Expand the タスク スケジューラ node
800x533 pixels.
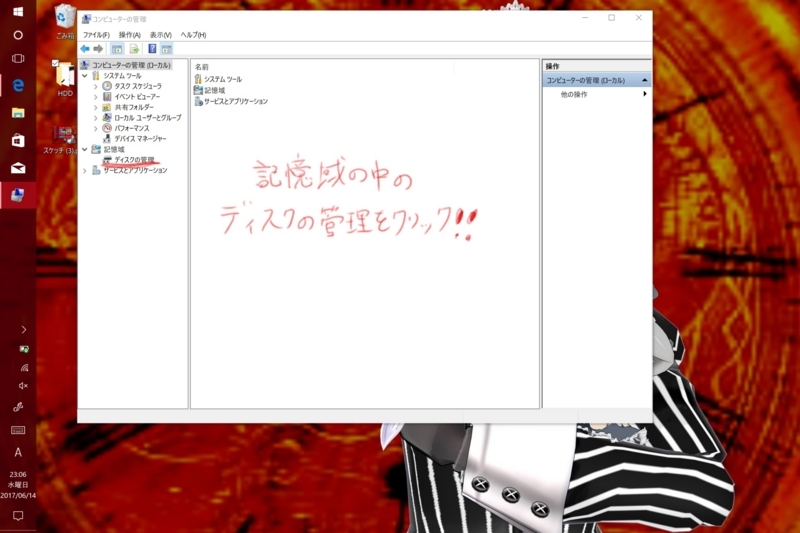pos(95,86)
